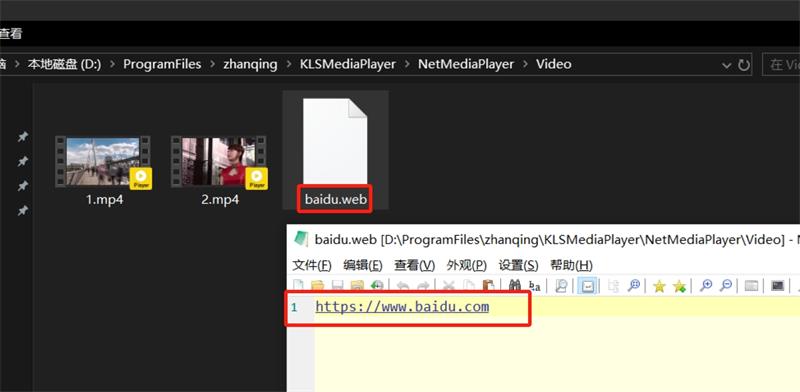This screenshot has width=800, height=392.
Task: Open the 设置(S) menu
Action: tap(518, 265)
